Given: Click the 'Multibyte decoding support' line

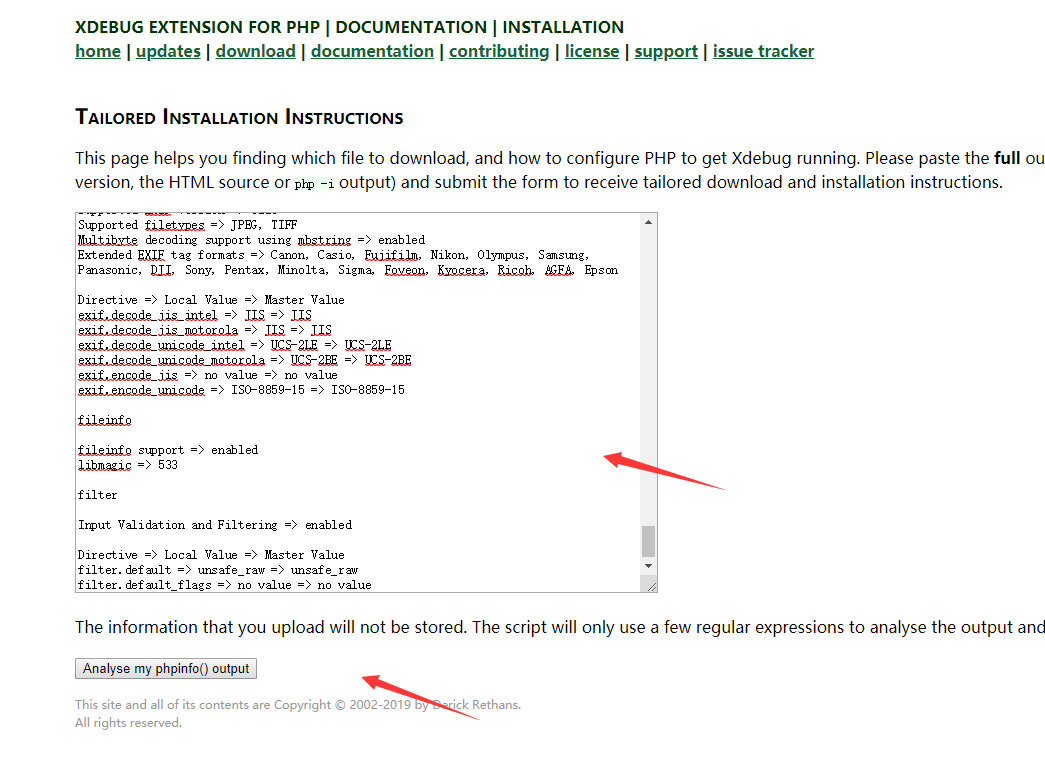Looking at the screenshot, I should click(x=251, y=240).
